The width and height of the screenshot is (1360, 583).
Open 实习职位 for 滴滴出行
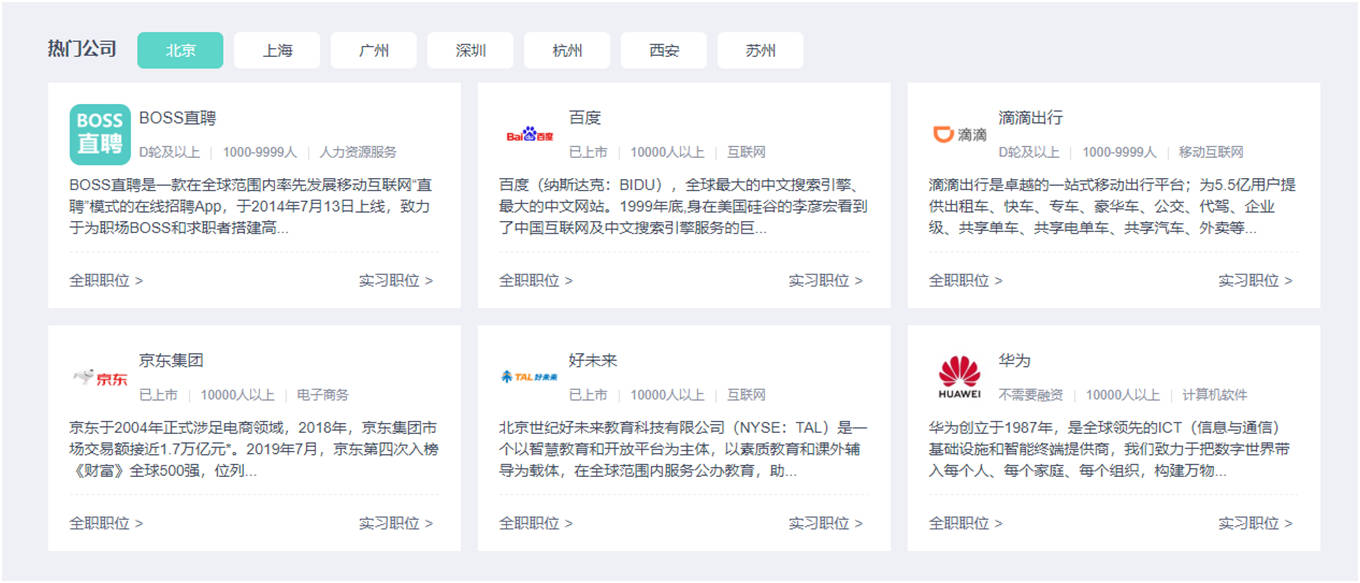1256,280
